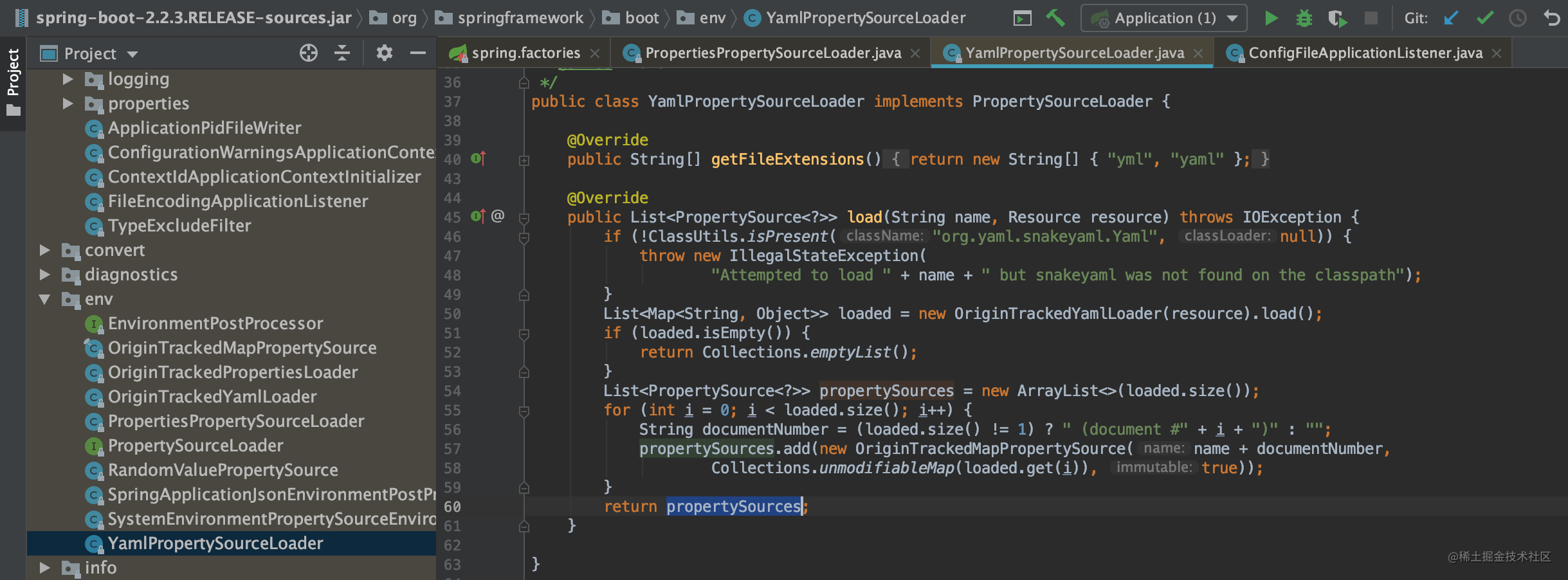Start debugging with the bug icon

(x=1304, y=18)
